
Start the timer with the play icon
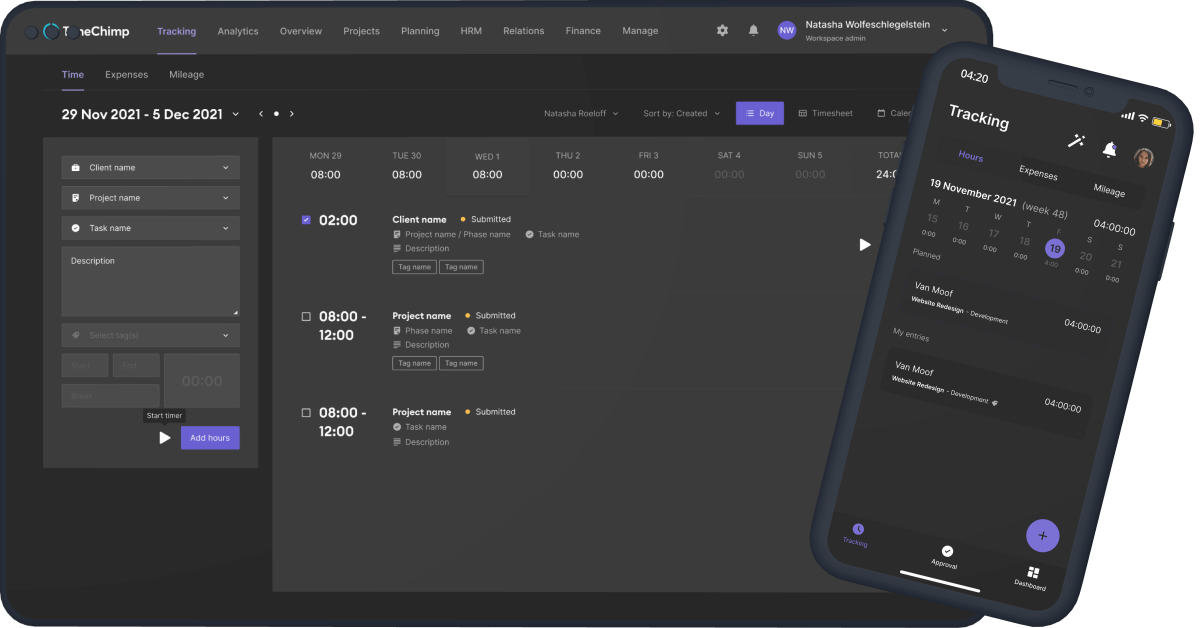[x=165, y=437]
